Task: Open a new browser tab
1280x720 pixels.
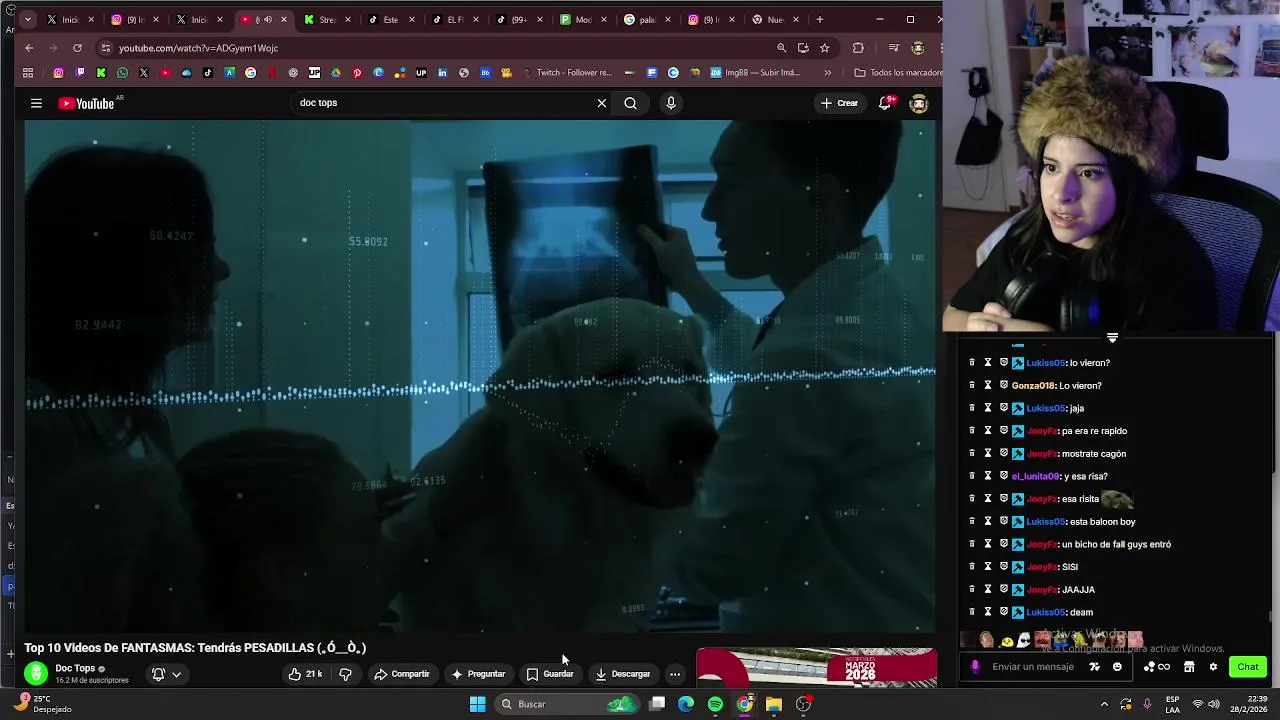Action: [x=819, y=19]
